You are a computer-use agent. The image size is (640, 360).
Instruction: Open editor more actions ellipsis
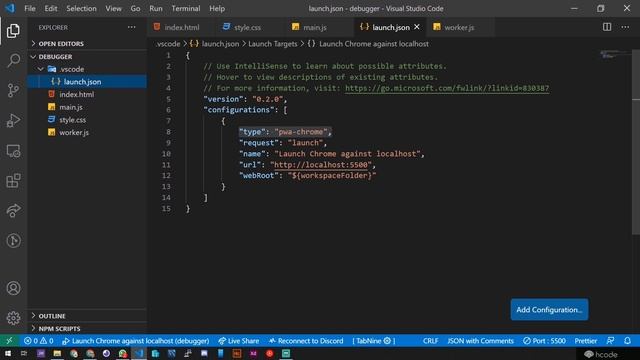click(x=625, y=27)
